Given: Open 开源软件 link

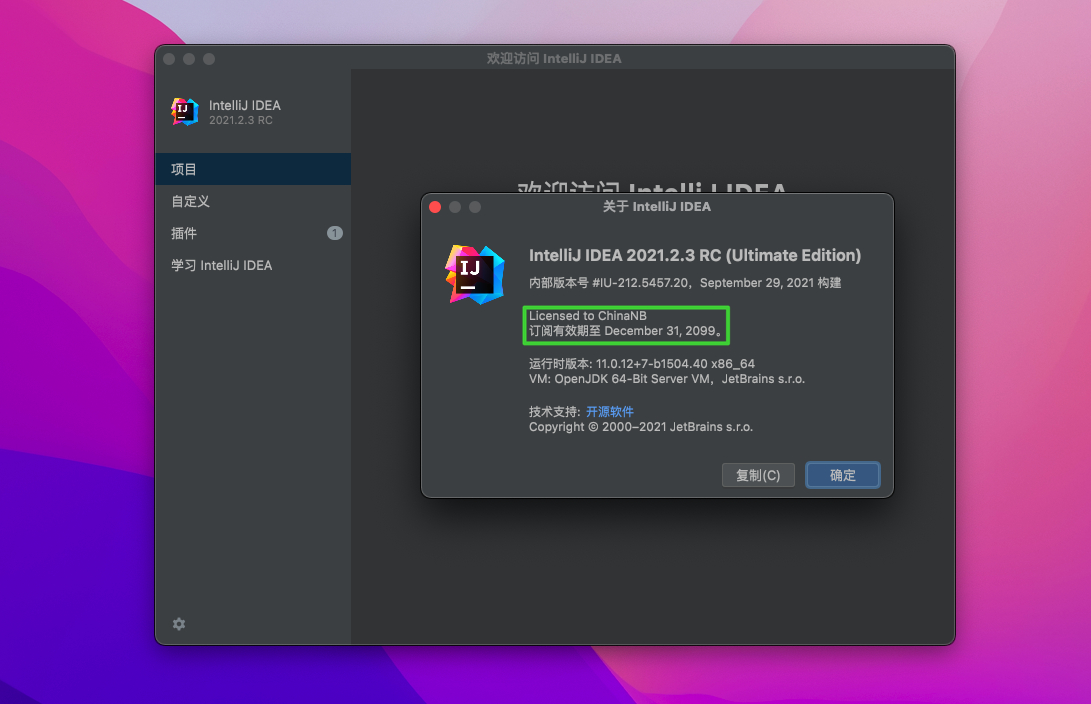Looking at the screenshot, I should click(610, 412).
